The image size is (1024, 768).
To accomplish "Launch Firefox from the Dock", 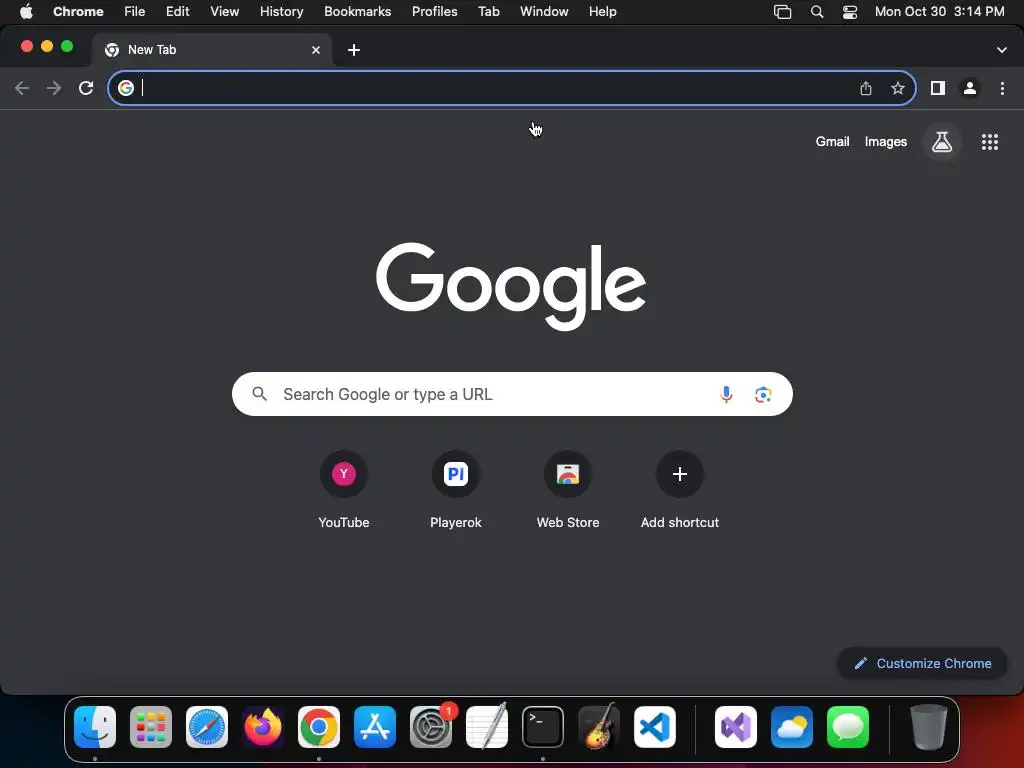I will point(263,727).
